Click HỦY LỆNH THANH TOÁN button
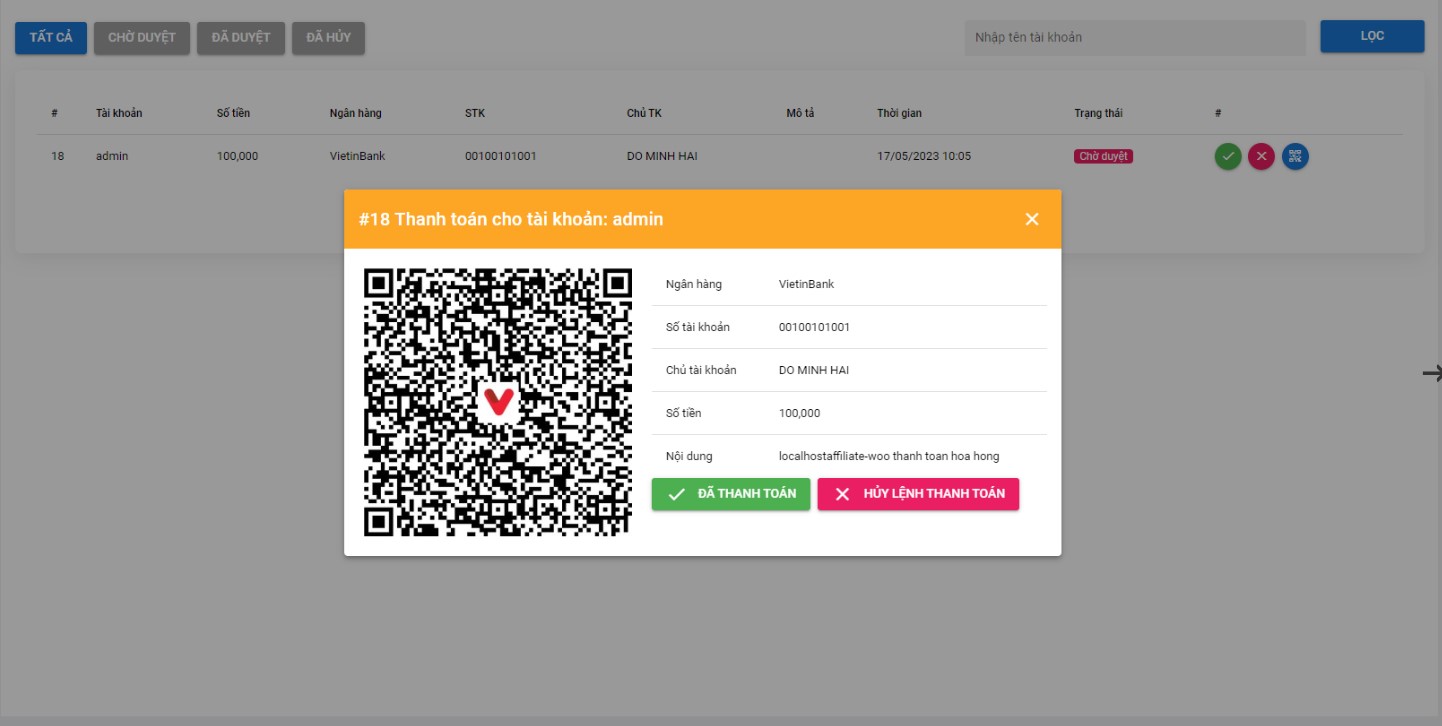 [918, 494]
